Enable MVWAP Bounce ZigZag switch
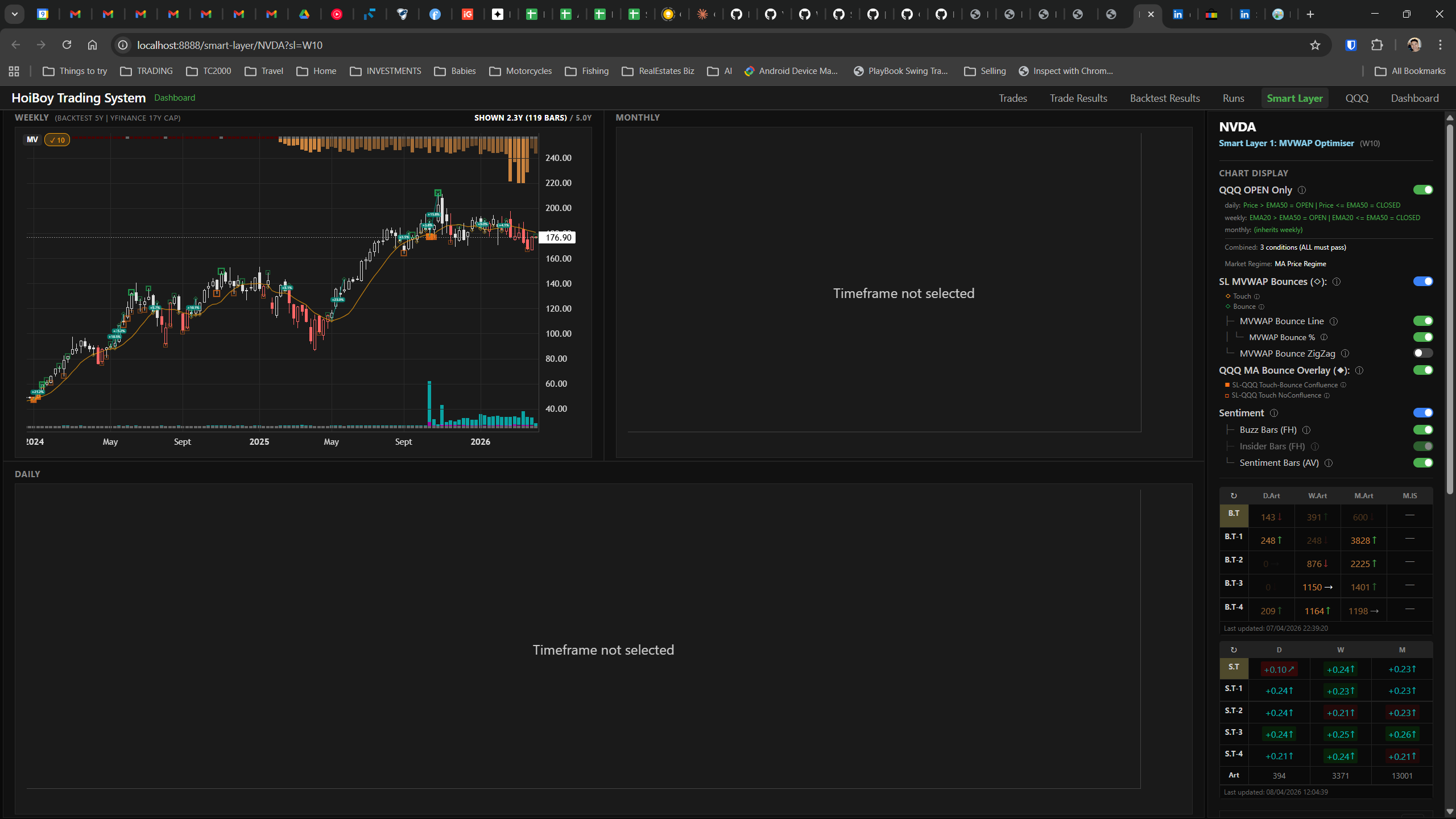The width and height of the screenshot is (1456, 819). point(1423,353)
